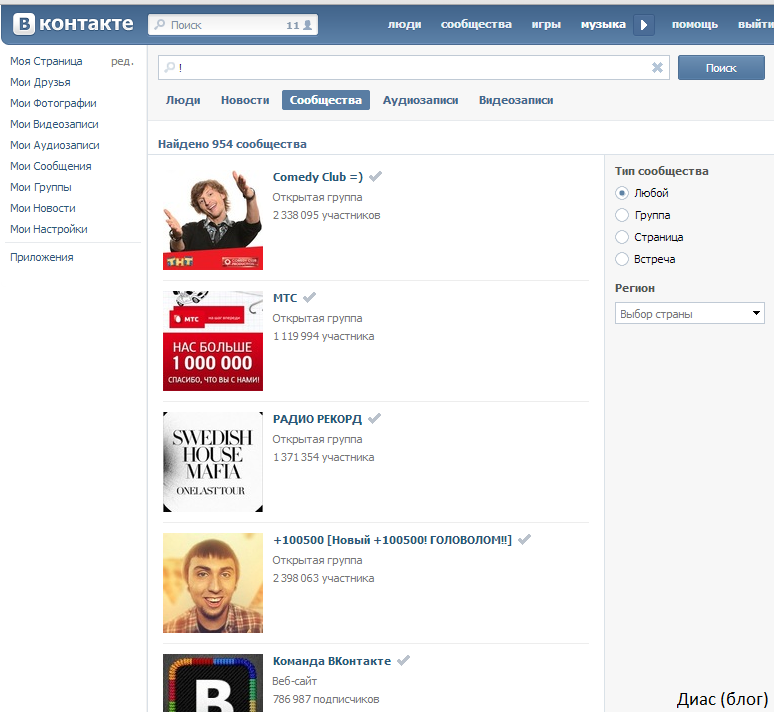Screen dimensions: 774x712
Task: Open люди in the top navigation
Action: (x=404, y=25)
